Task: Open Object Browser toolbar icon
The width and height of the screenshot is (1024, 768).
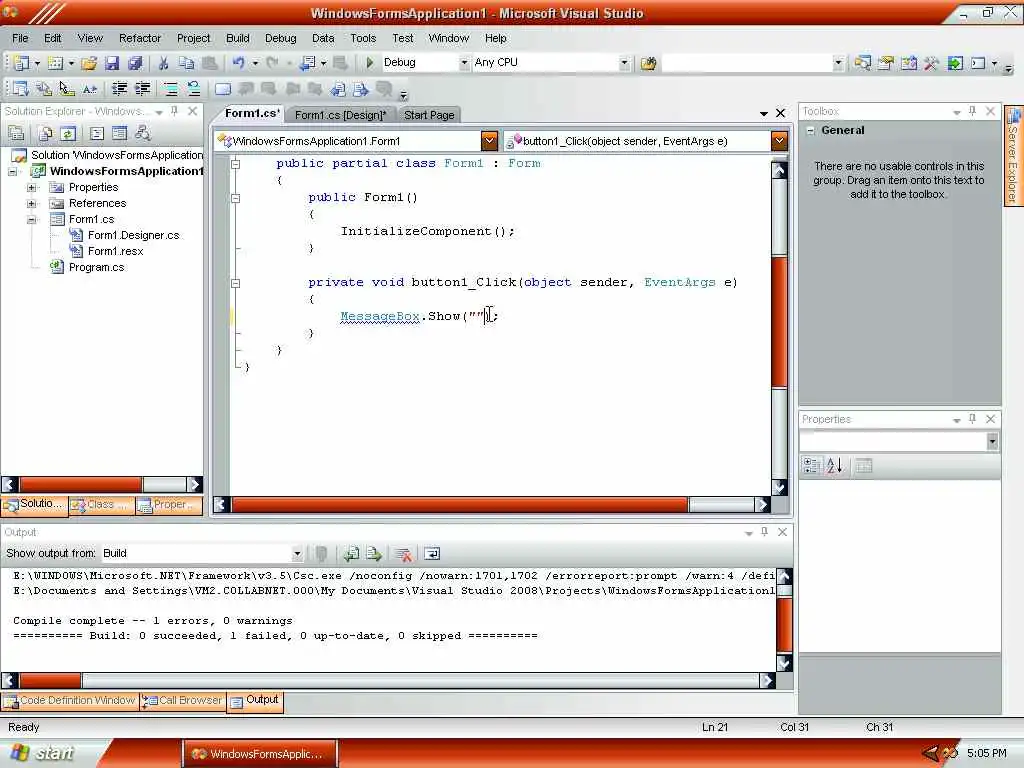Action: 908,63
